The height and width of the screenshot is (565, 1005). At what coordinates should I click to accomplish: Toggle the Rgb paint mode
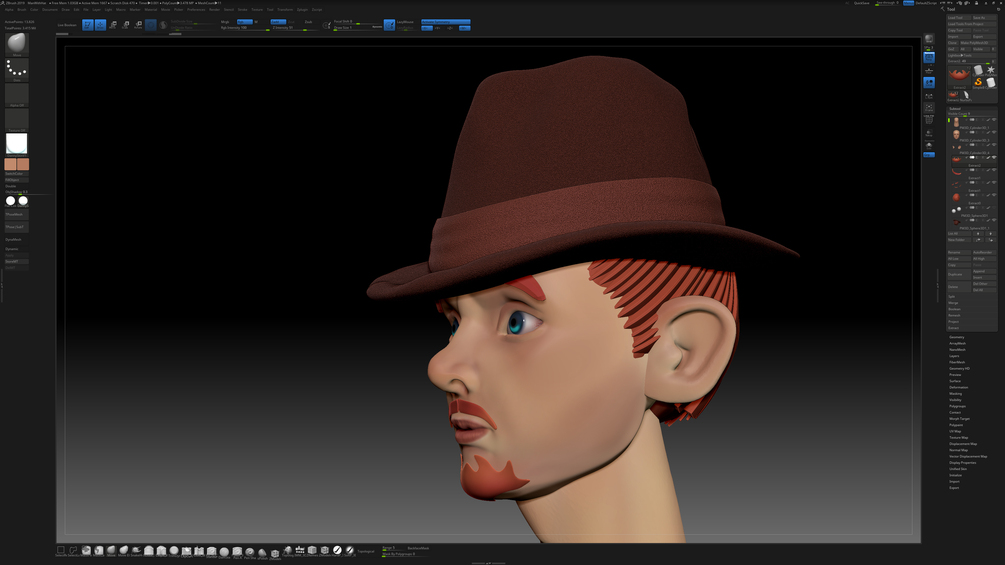click(x=244, y=22)
